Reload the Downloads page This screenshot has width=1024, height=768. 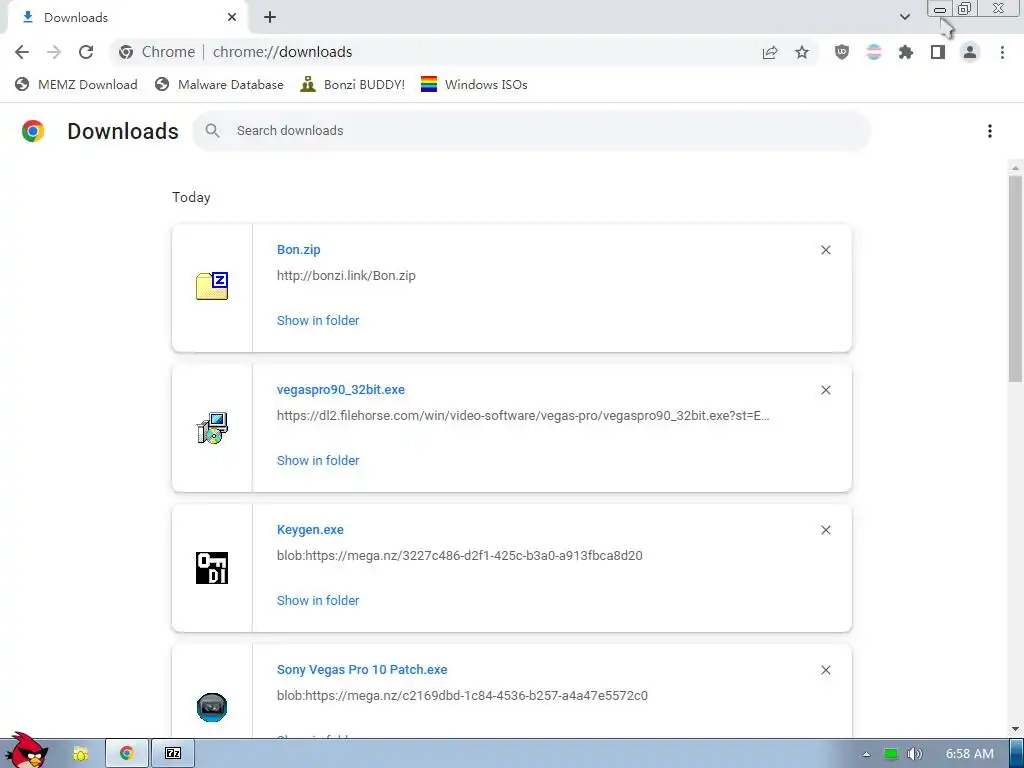point(86,52)
